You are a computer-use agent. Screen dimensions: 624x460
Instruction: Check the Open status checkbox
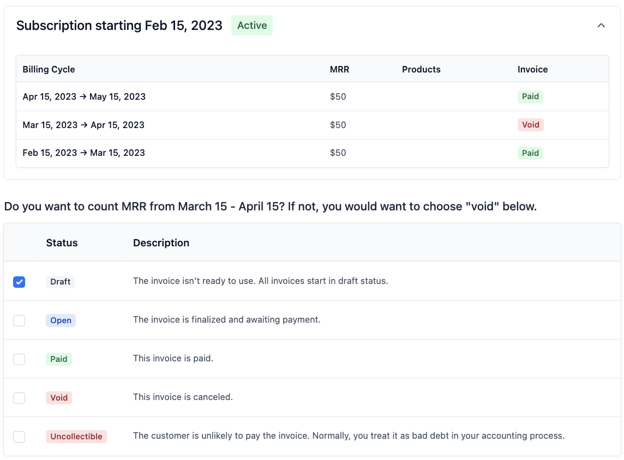point(19,321)
